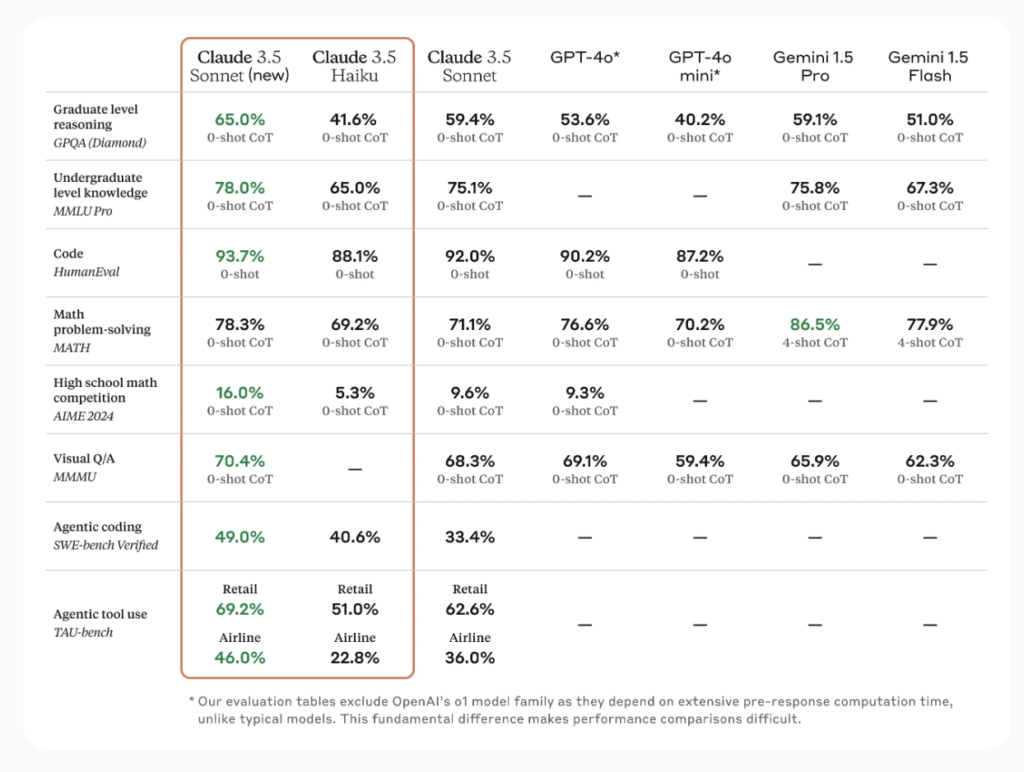Select the Claude 3.5 Haiku column header

(354, 66)
